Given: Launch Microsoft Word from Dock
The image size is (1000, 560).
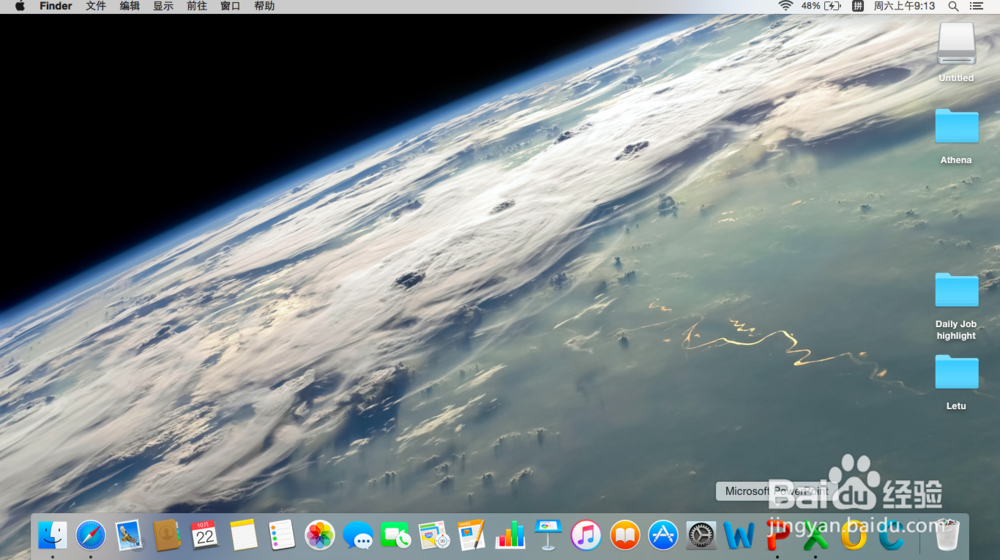Looking at the screenshot, I should tap(739, 534).
